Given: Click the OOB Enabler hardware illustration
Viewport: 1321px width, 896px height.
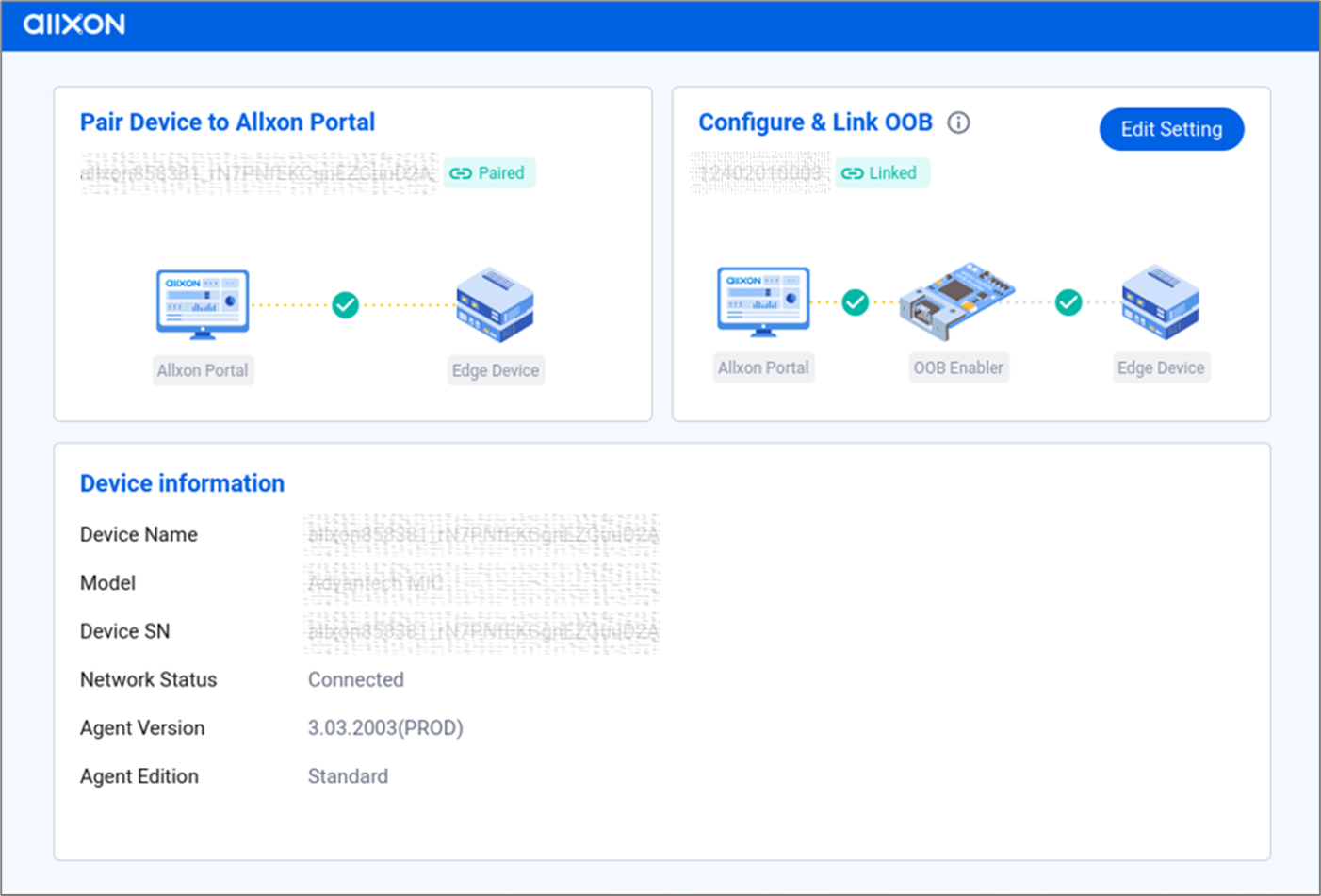Looking at the screenshot, I should click(958, 301).
